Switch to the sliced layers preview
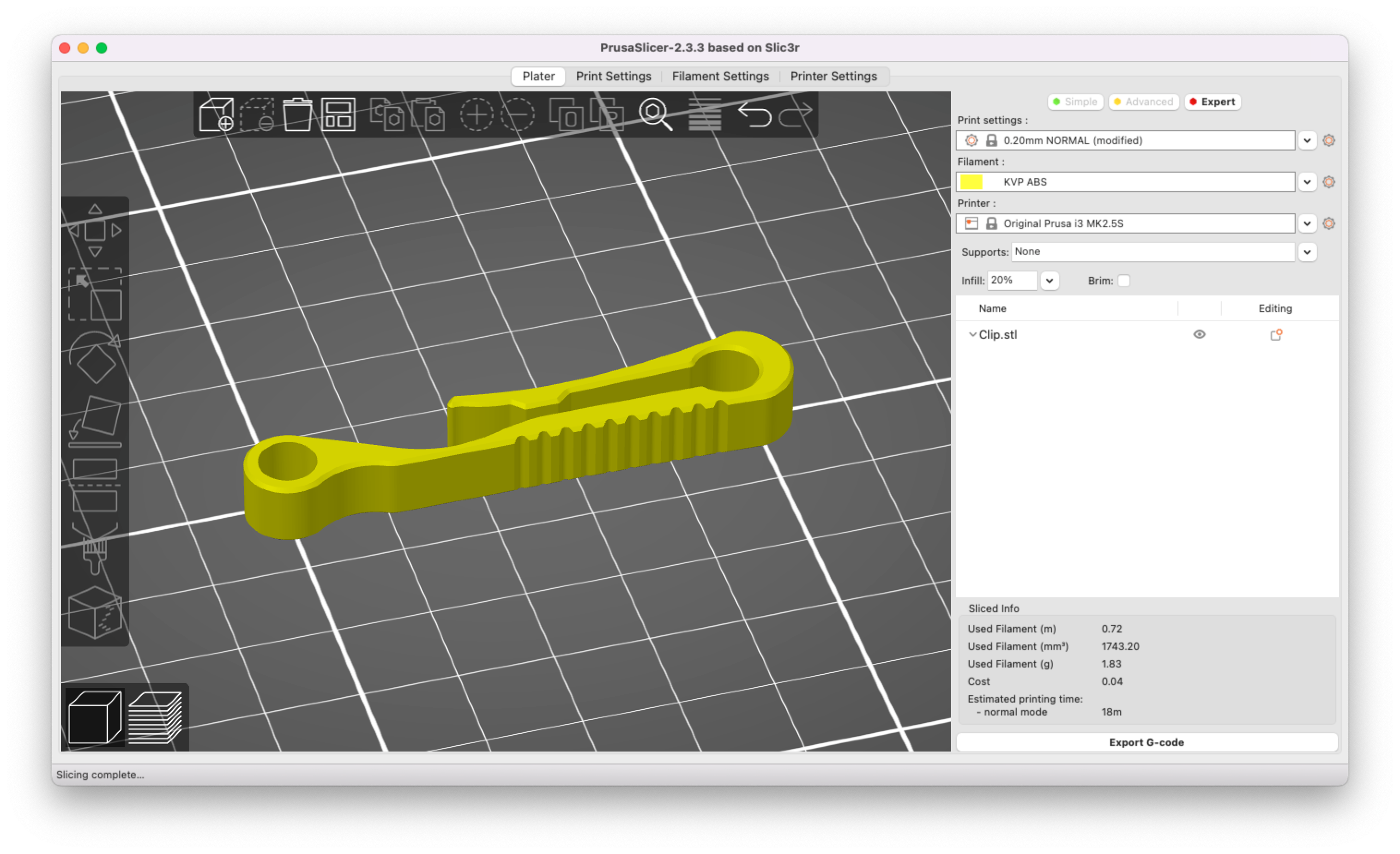Screen dimensions: 1400x854 tap(155, 718)
